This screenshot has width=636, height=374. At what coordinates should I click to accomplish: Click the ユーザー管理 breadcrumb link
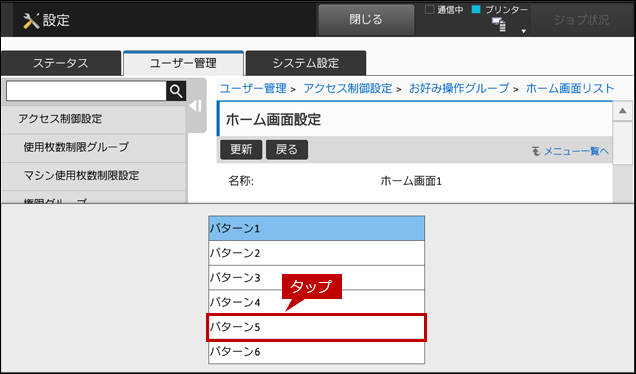pos(253,88)
